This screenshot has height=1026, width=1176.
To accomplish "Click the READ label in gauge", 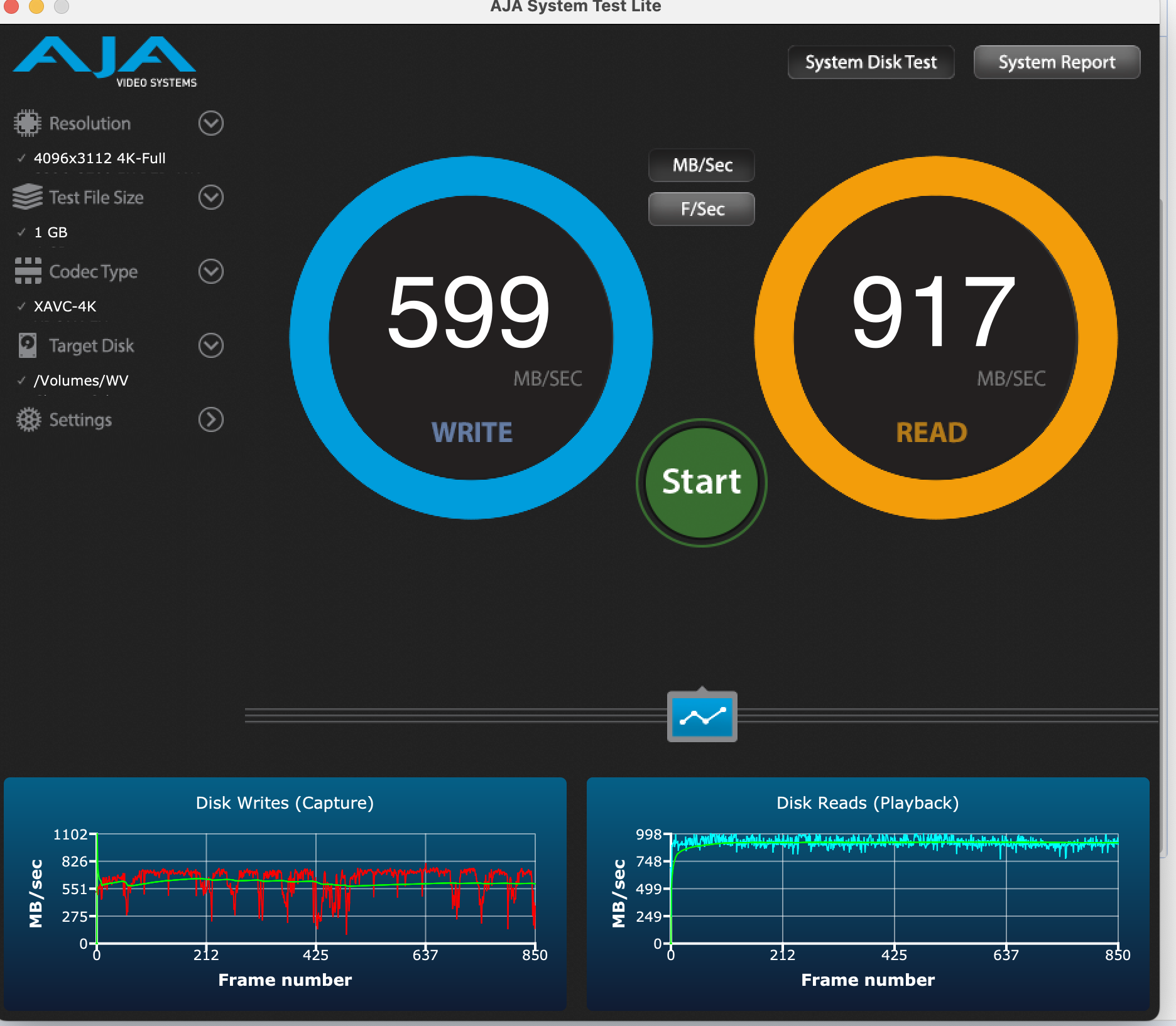I will [x=932, y=433].
